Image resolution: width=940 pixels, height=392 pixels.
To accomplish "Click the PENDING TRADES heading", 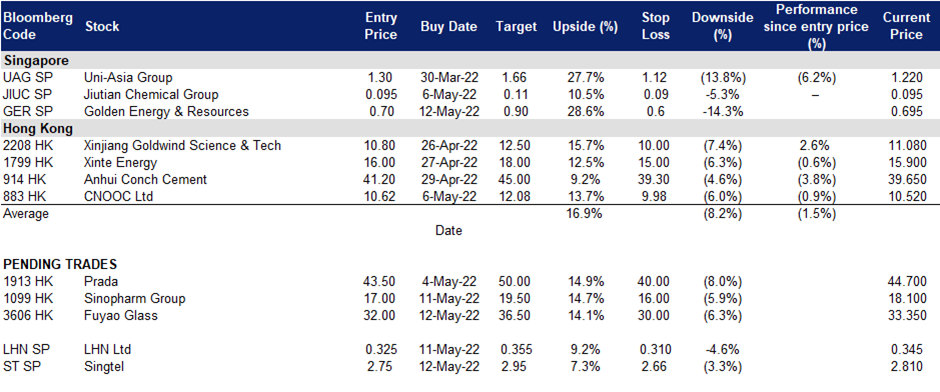I will tap(61, 264).
